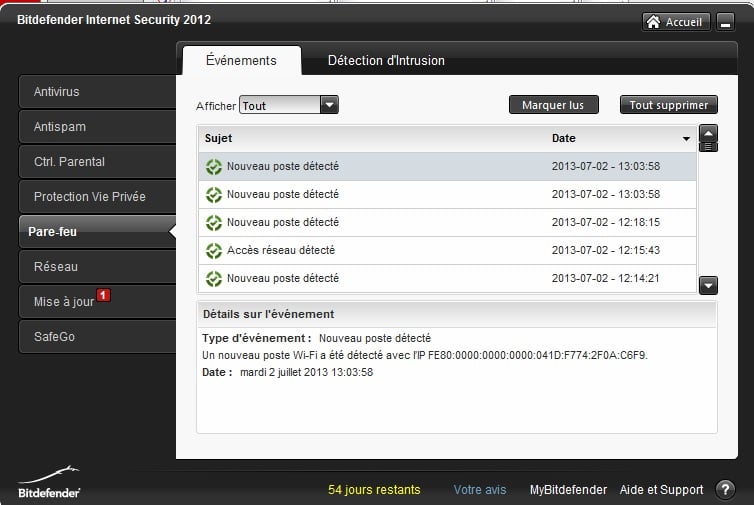
Task: Click the mardi 2 juillet 2013 date text
Action: click(x=306, y=372)
